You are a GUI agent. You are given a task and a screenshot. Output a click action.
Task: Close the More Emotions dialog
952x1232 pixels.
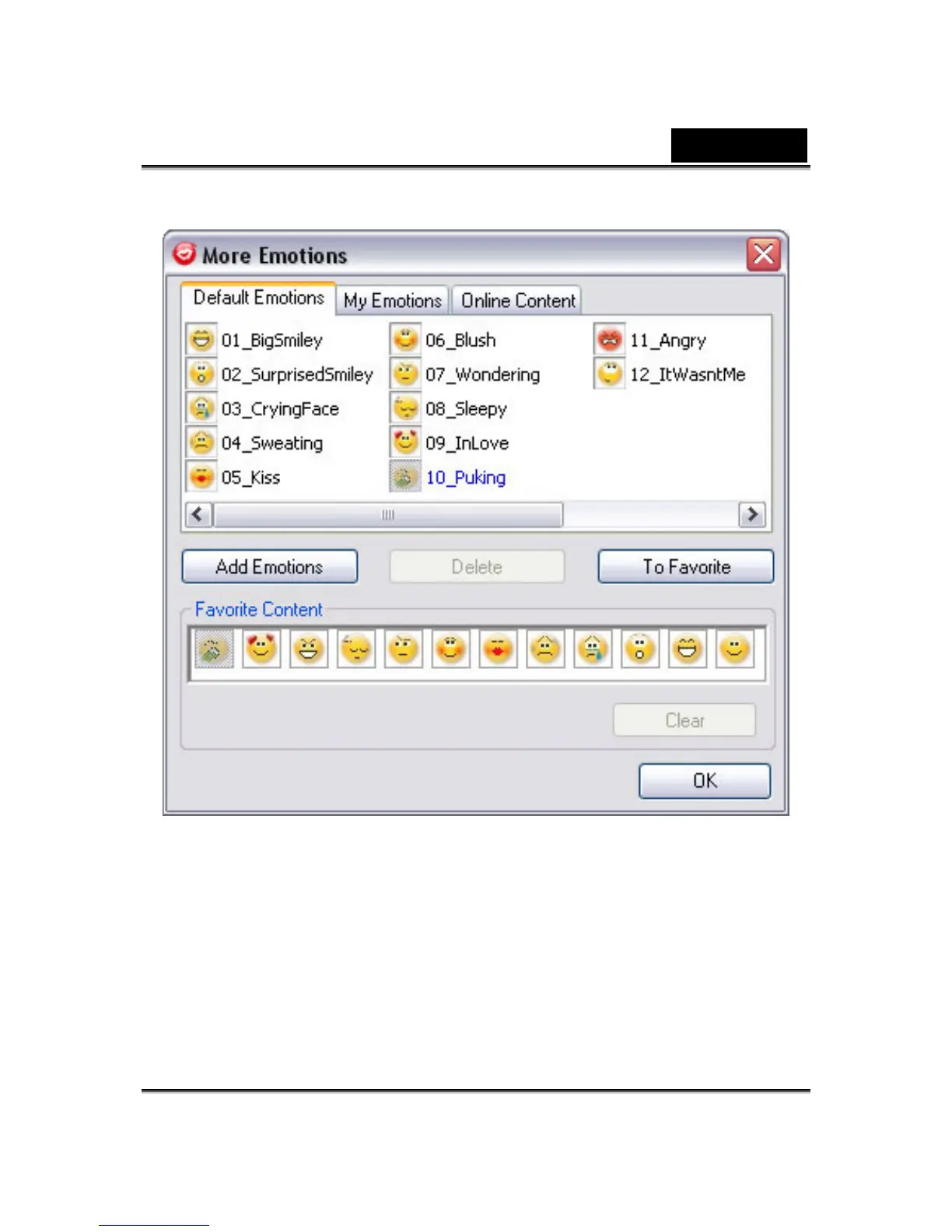point(763,254)
